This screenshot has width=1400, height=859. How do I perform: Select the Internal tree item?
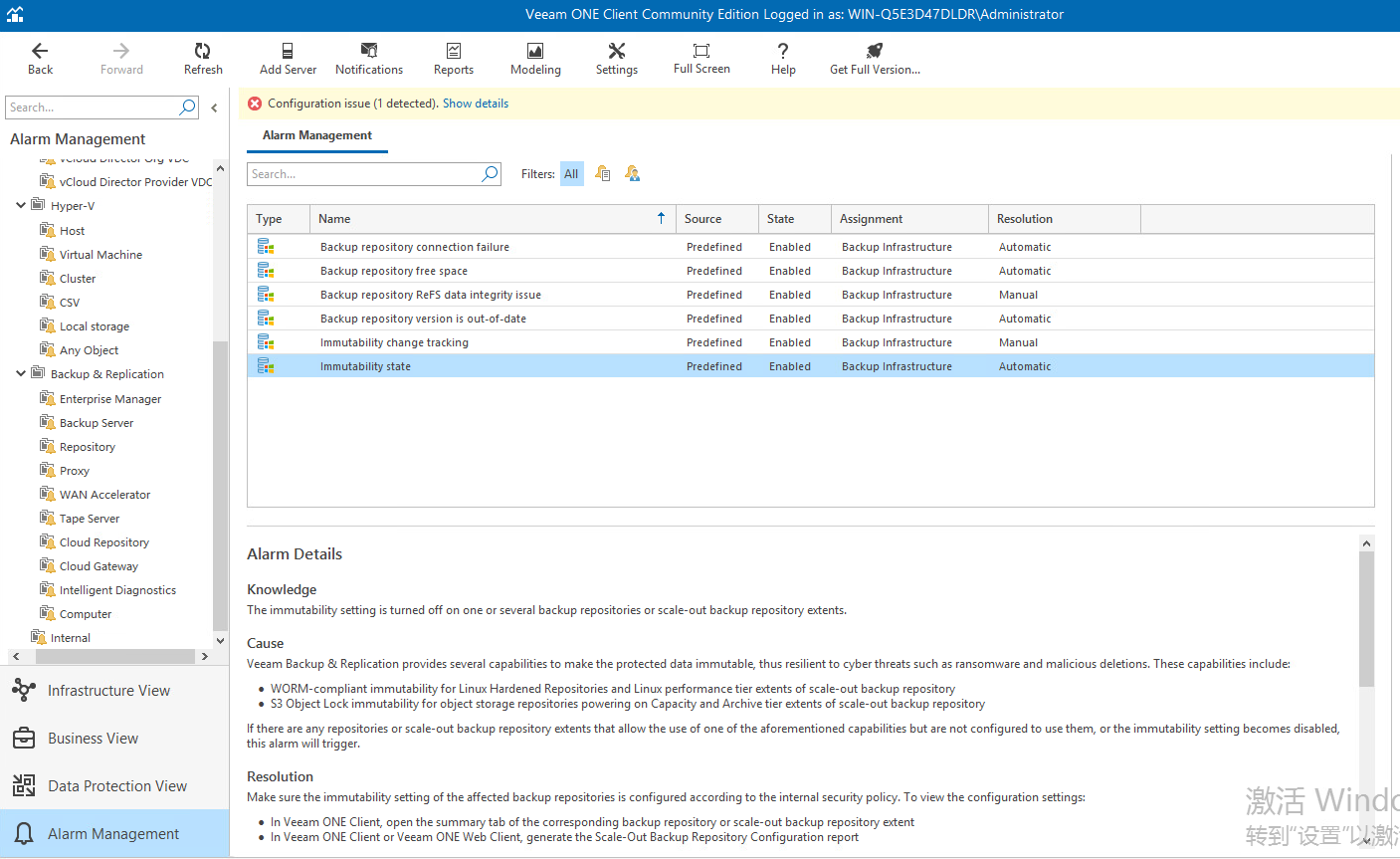coord(71,638)
